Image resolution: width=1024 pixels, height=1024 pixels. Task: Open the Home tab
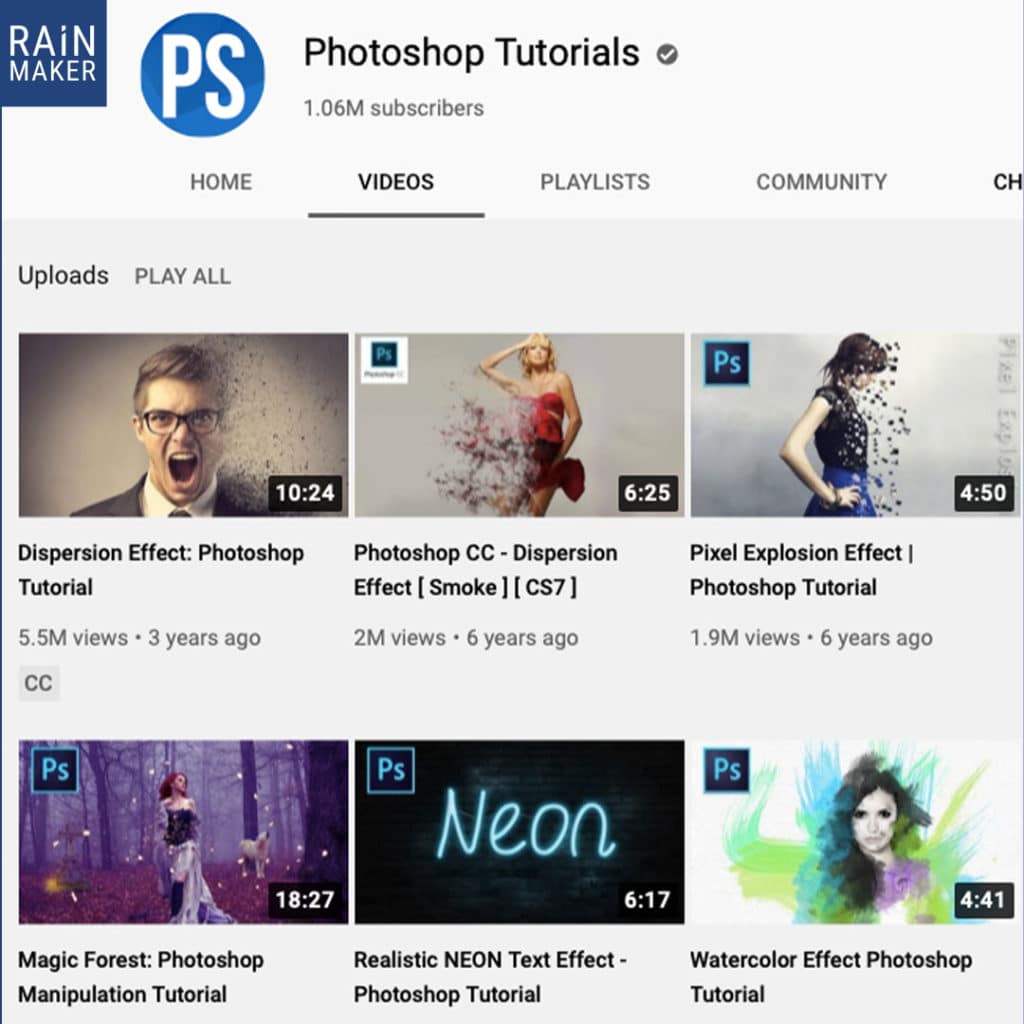(221, 182)
